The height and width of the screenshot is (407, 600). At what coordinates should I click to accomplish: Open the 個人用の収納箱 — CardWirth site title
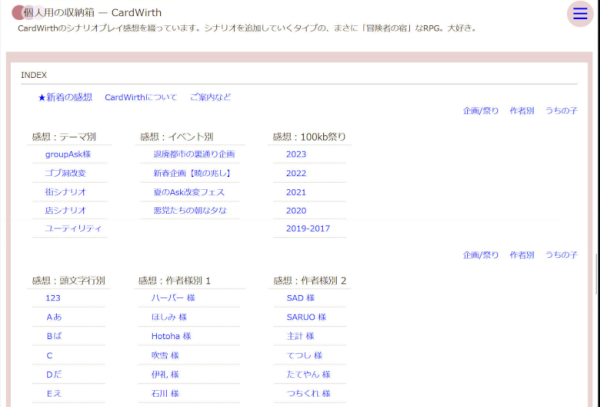click(x=92, y=13)
